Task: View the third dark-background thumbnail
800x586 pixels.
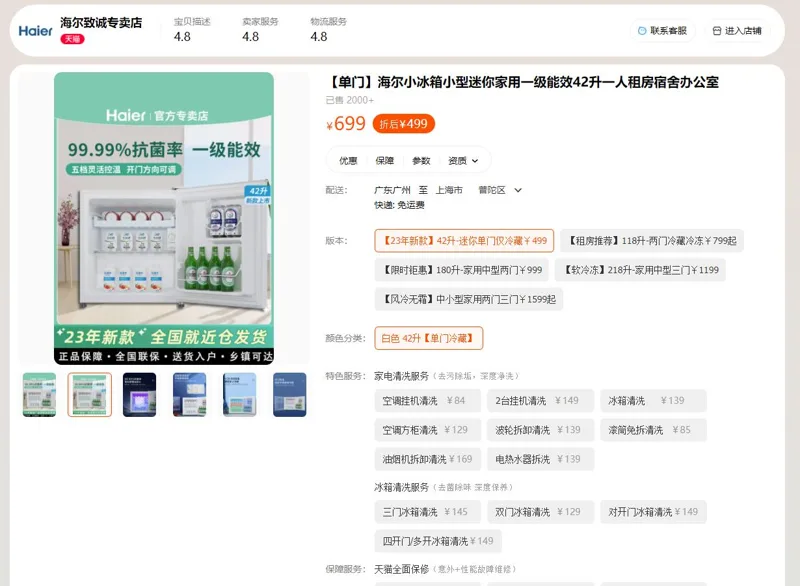Action: (139, 395)
